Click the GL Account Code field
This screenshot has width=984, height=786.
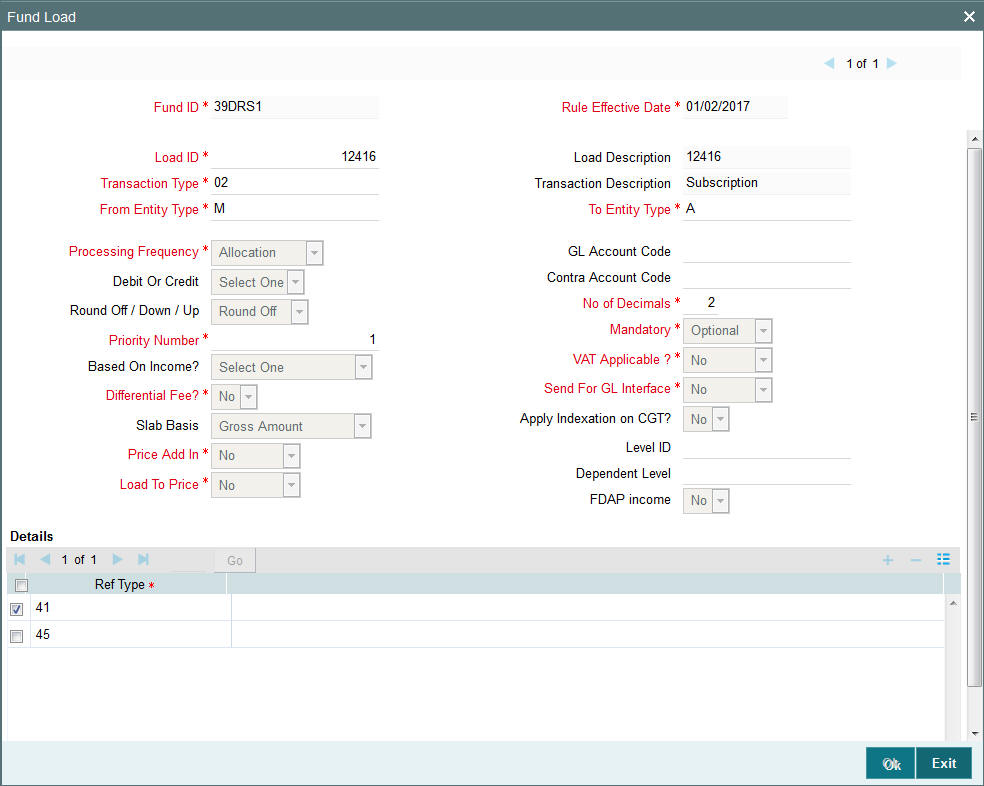[x=767, y=252]
